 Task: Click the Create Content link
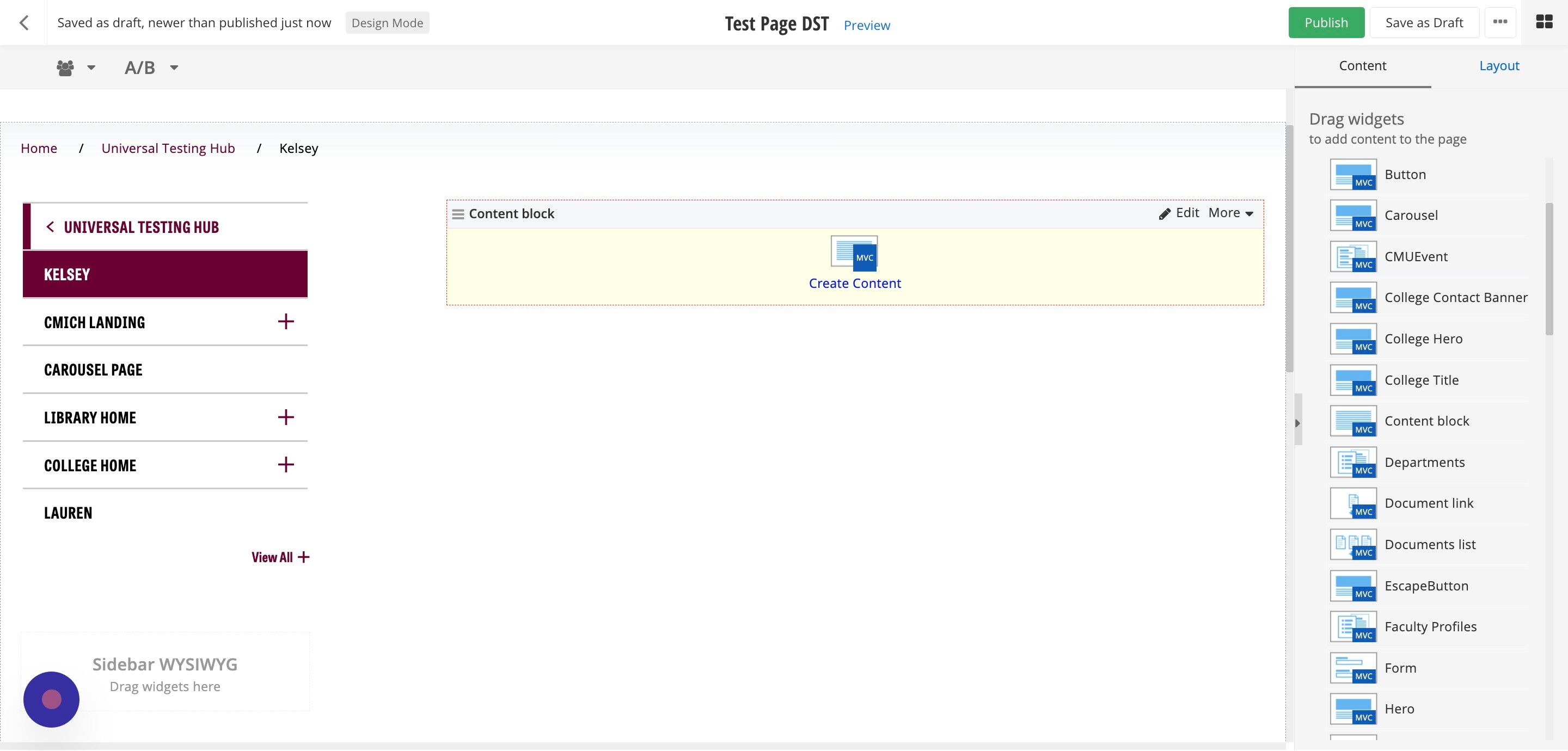click(x=854, y=283)
